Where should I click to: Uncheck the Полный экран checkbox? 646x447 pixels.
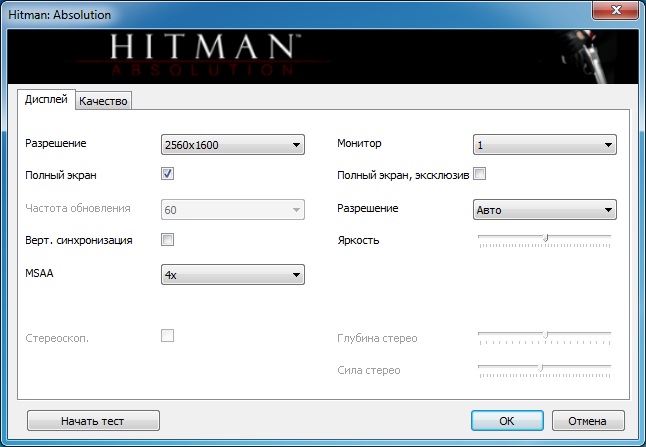167,174
